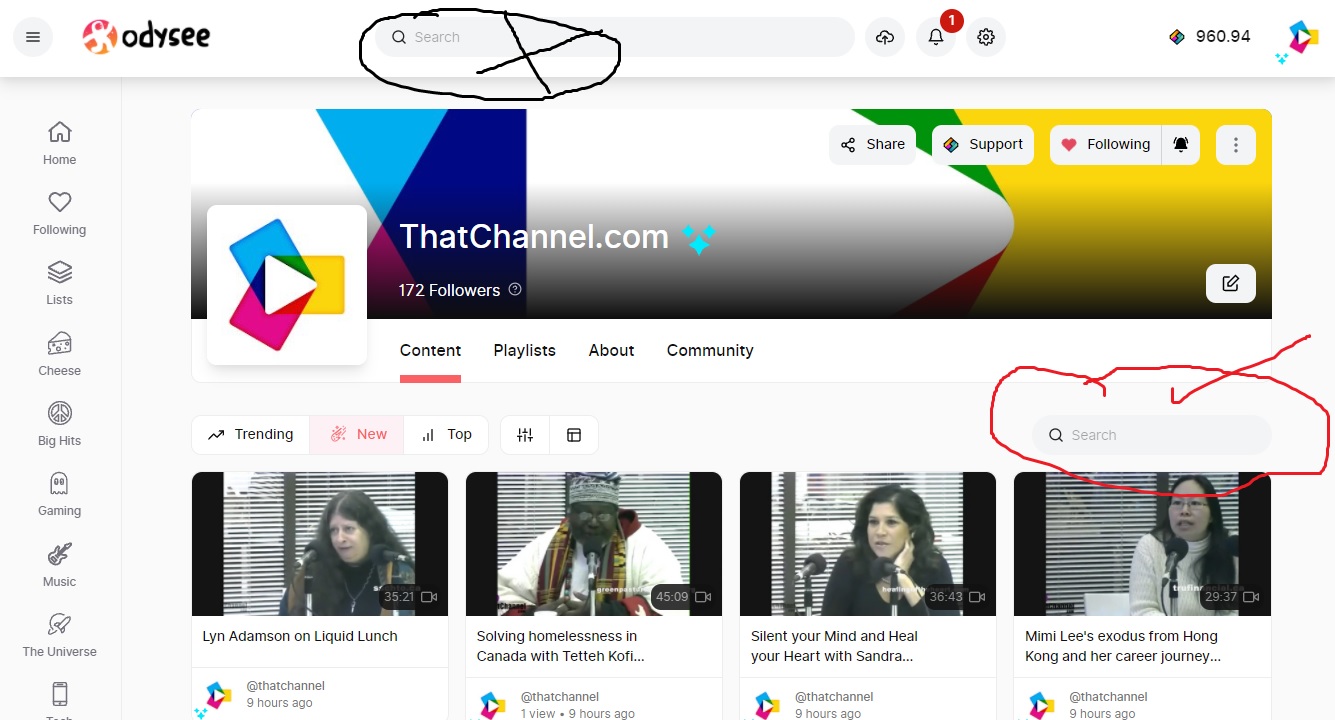Toggle the layout view icon
Viewport: 1335px width, 720px height.
[574, 435]
